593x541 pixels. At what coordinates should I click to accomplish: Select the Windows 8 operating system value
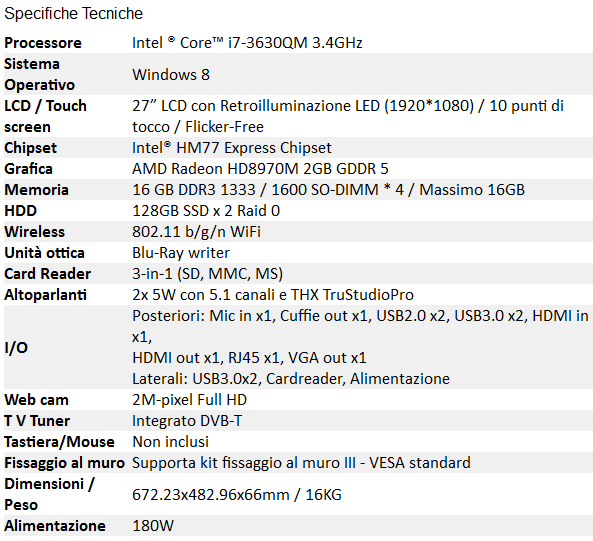tap(171, 74)
